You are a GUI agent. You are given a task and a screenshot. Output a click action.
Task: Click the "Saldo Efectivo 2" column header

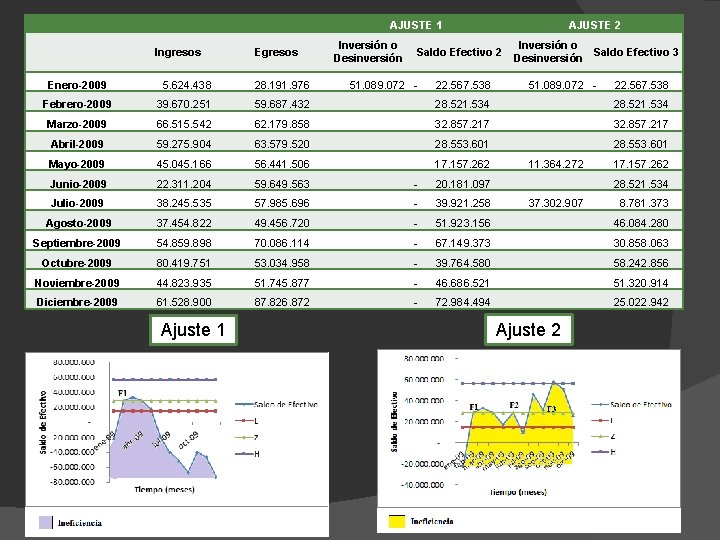tap(459, 52)
